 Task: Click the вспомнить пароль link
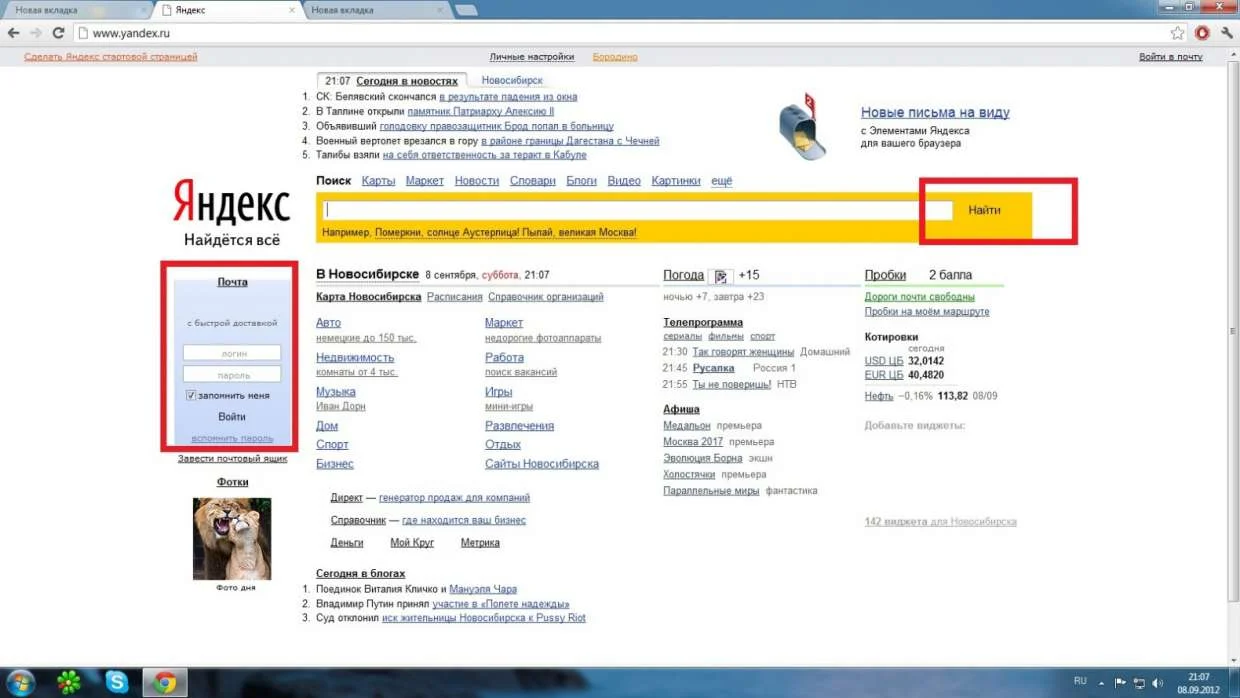point(232,438)
